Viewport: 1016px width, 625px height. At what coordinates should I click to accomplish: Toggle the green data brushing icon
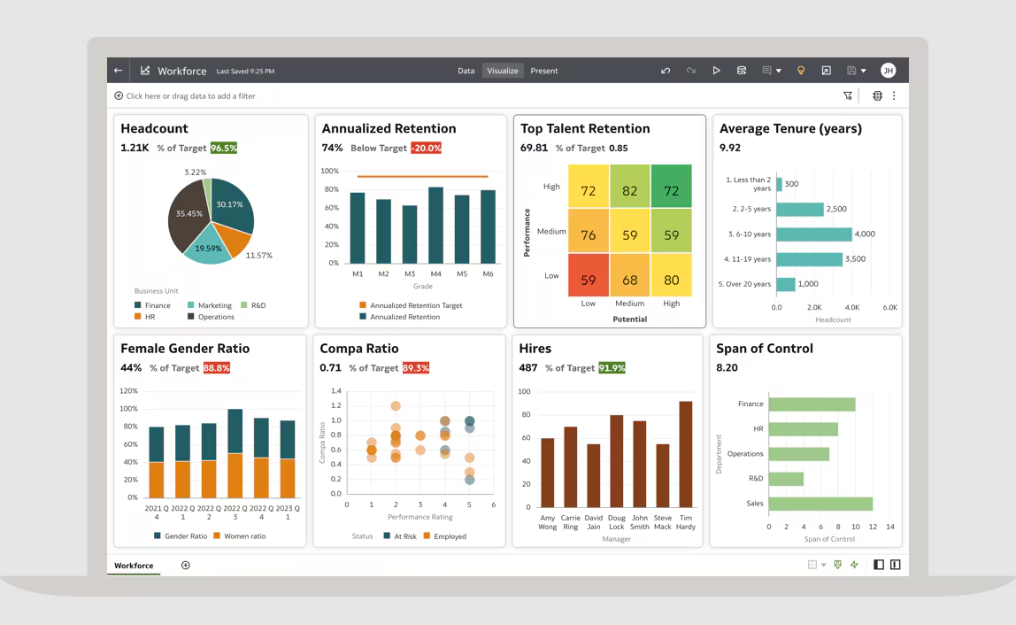pos(837,565)
